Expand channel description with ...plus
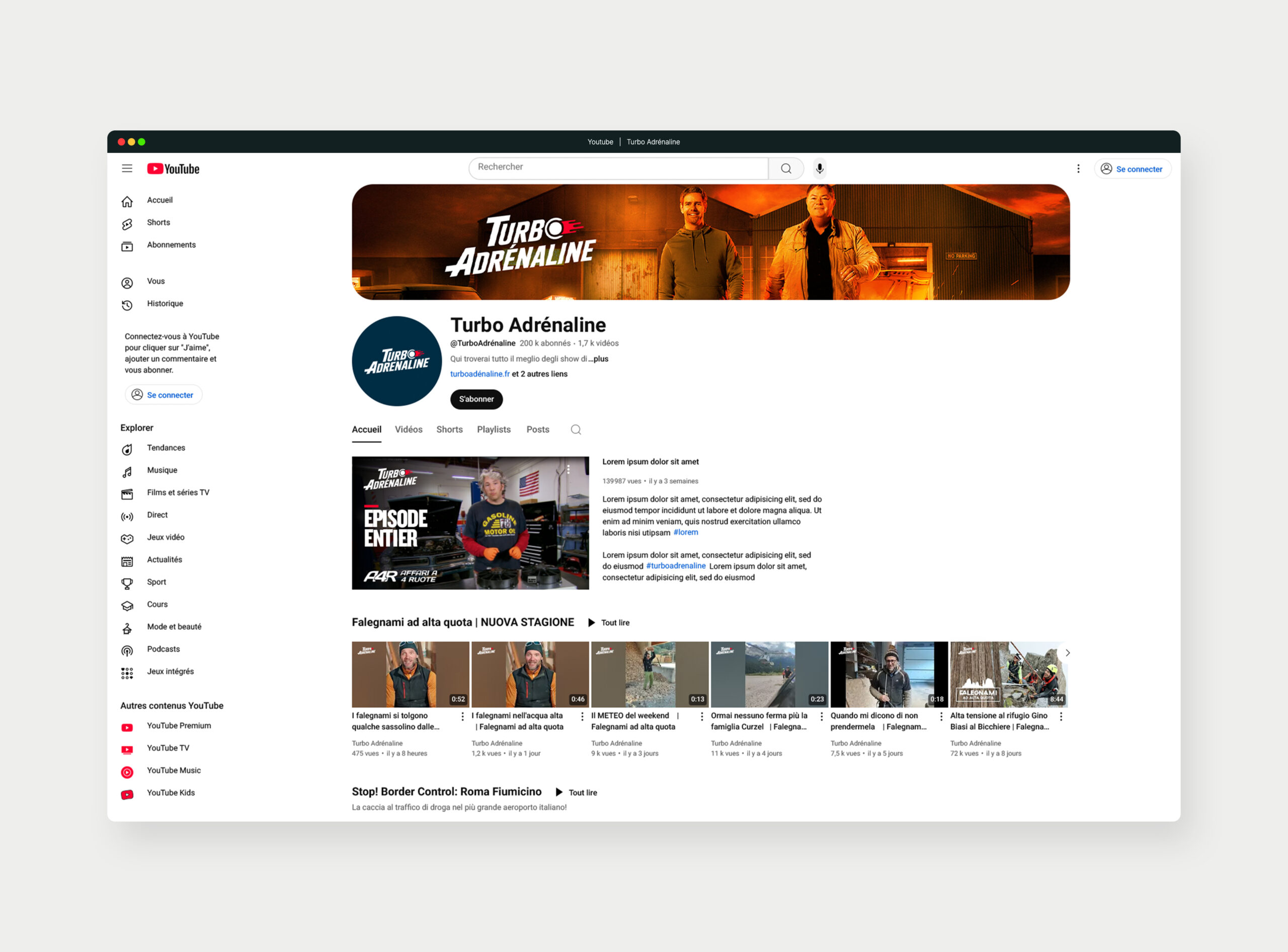Image resolution: width=1288 pixels, height=952 pixels. [x=598, y=359]
